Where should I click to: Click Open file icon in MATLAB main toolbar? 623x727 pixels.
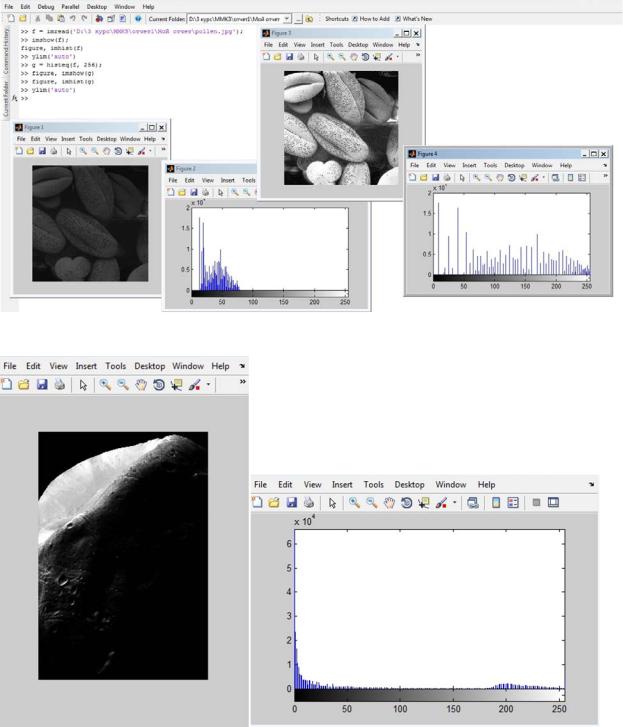point(23,19)
